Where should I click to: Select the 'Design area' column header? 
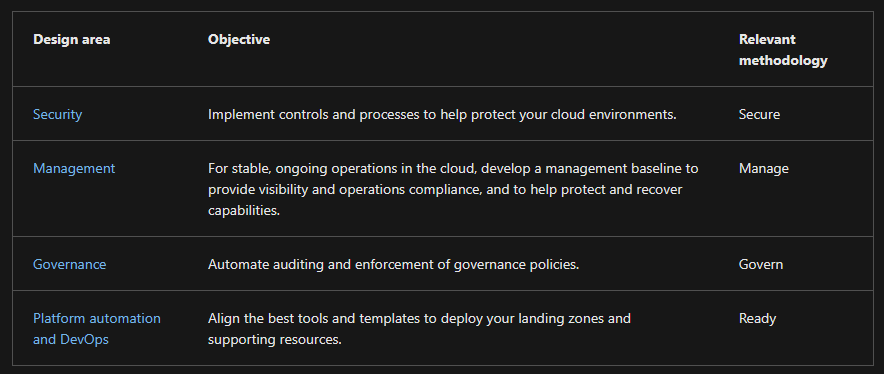coord(72,39)
